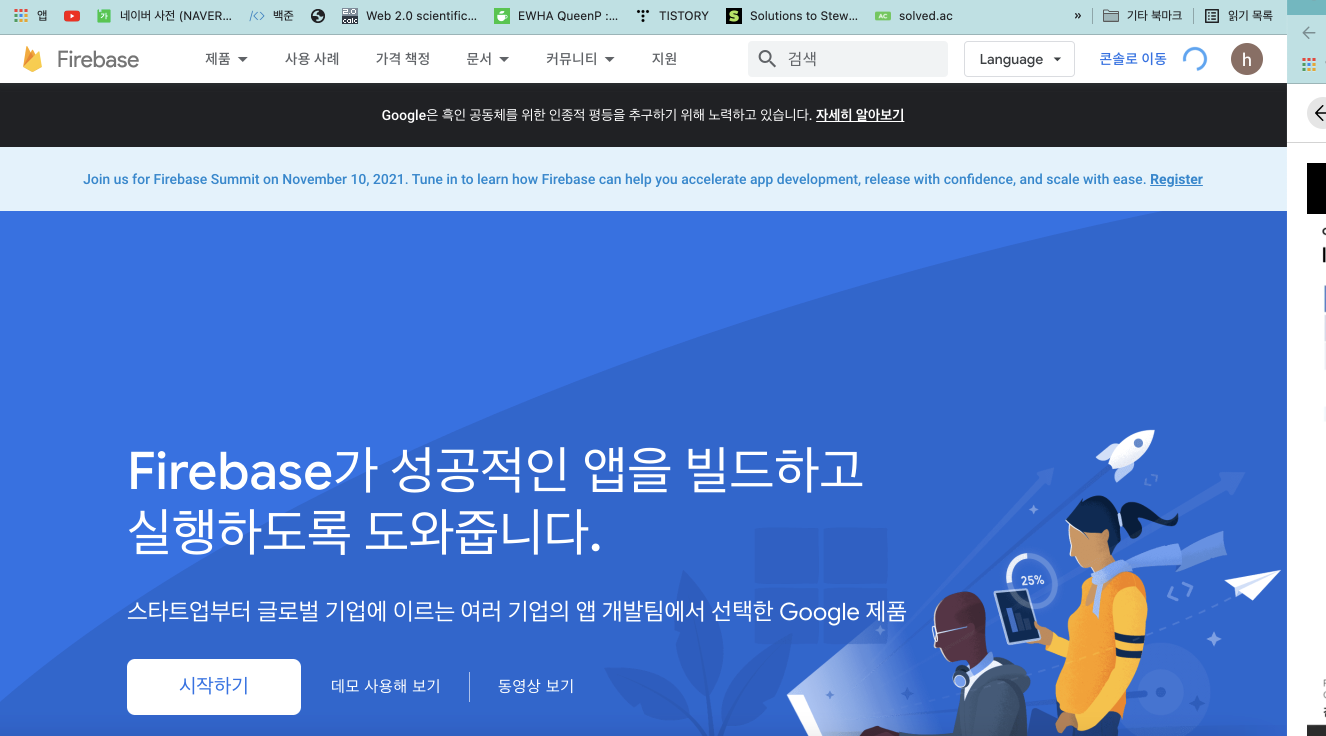
Task: Click the 시작하기 button
Action: click(214, 687)
